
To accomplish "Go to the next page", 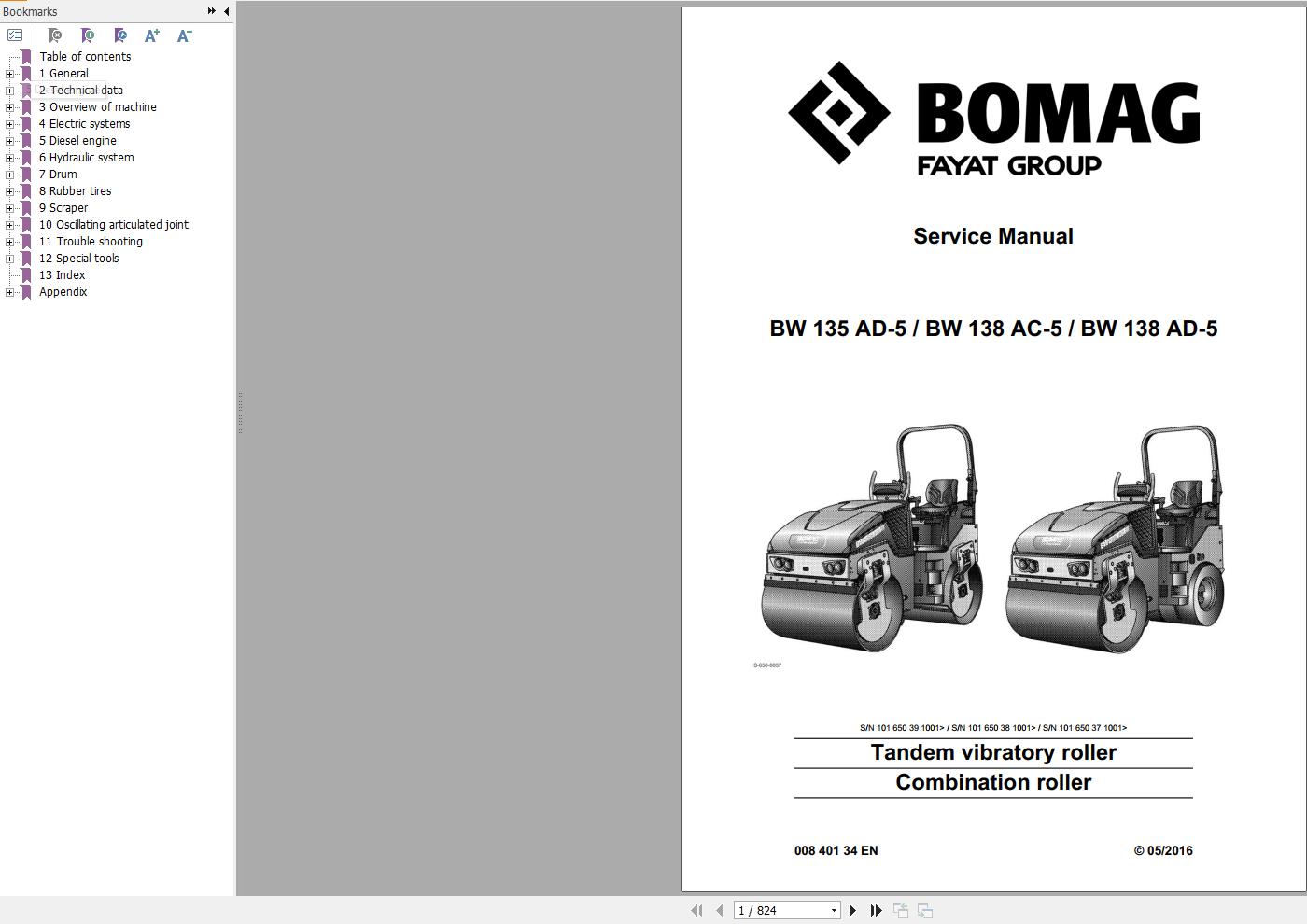I will pos(852,910).
